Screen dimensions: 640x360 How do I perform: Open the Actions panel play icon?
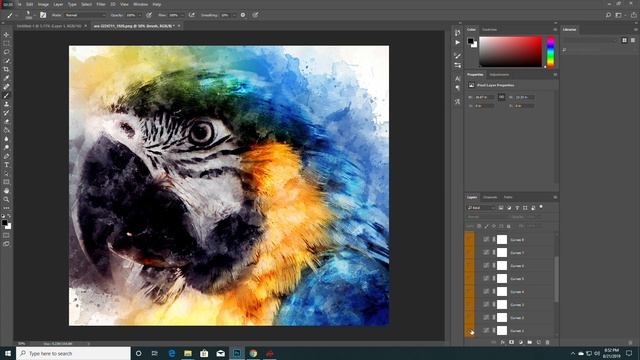458,42
